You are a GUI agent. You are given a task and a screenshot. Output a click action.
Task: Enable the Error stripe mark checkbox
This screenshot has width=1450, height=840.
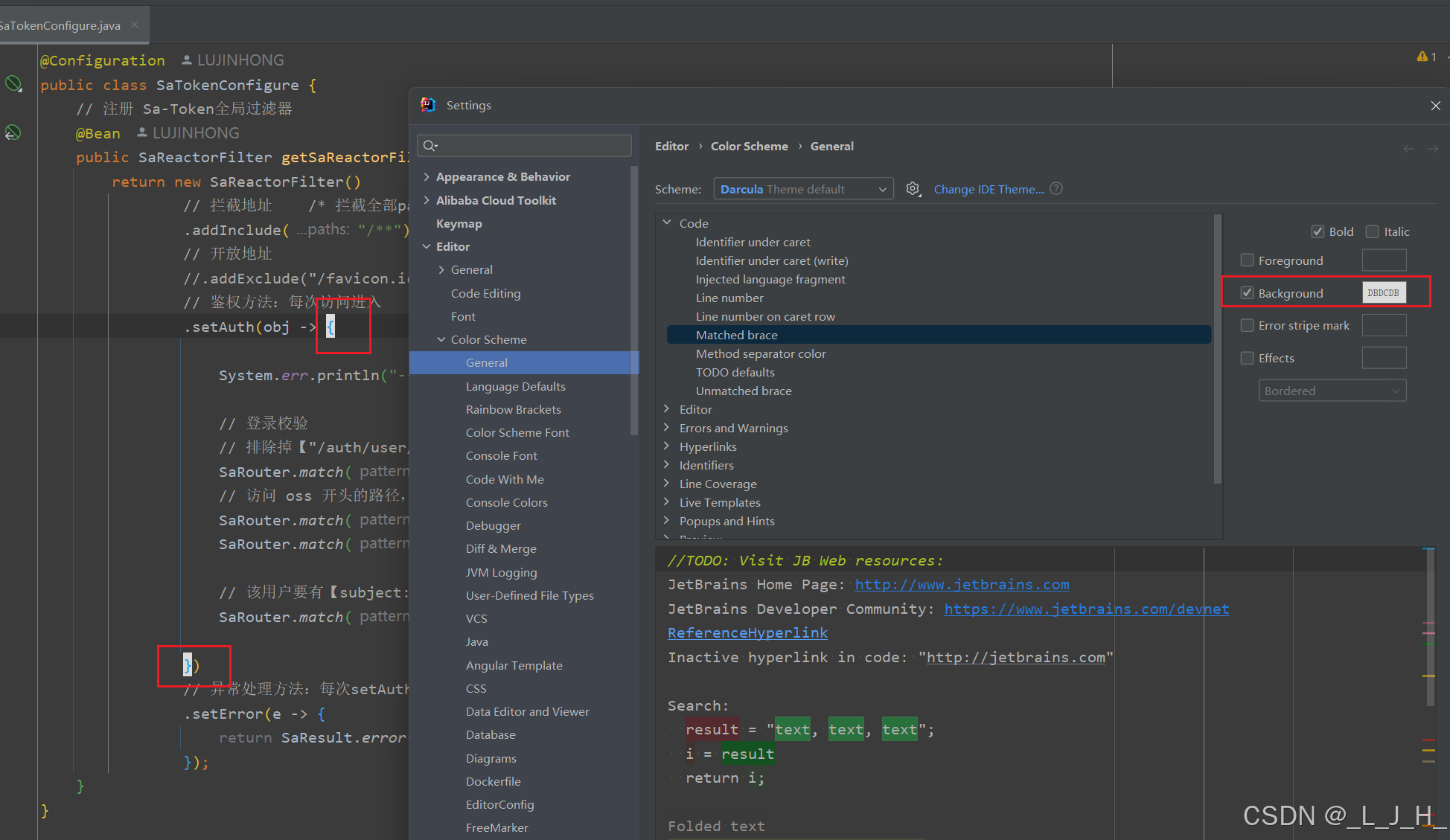point(1248,325)
